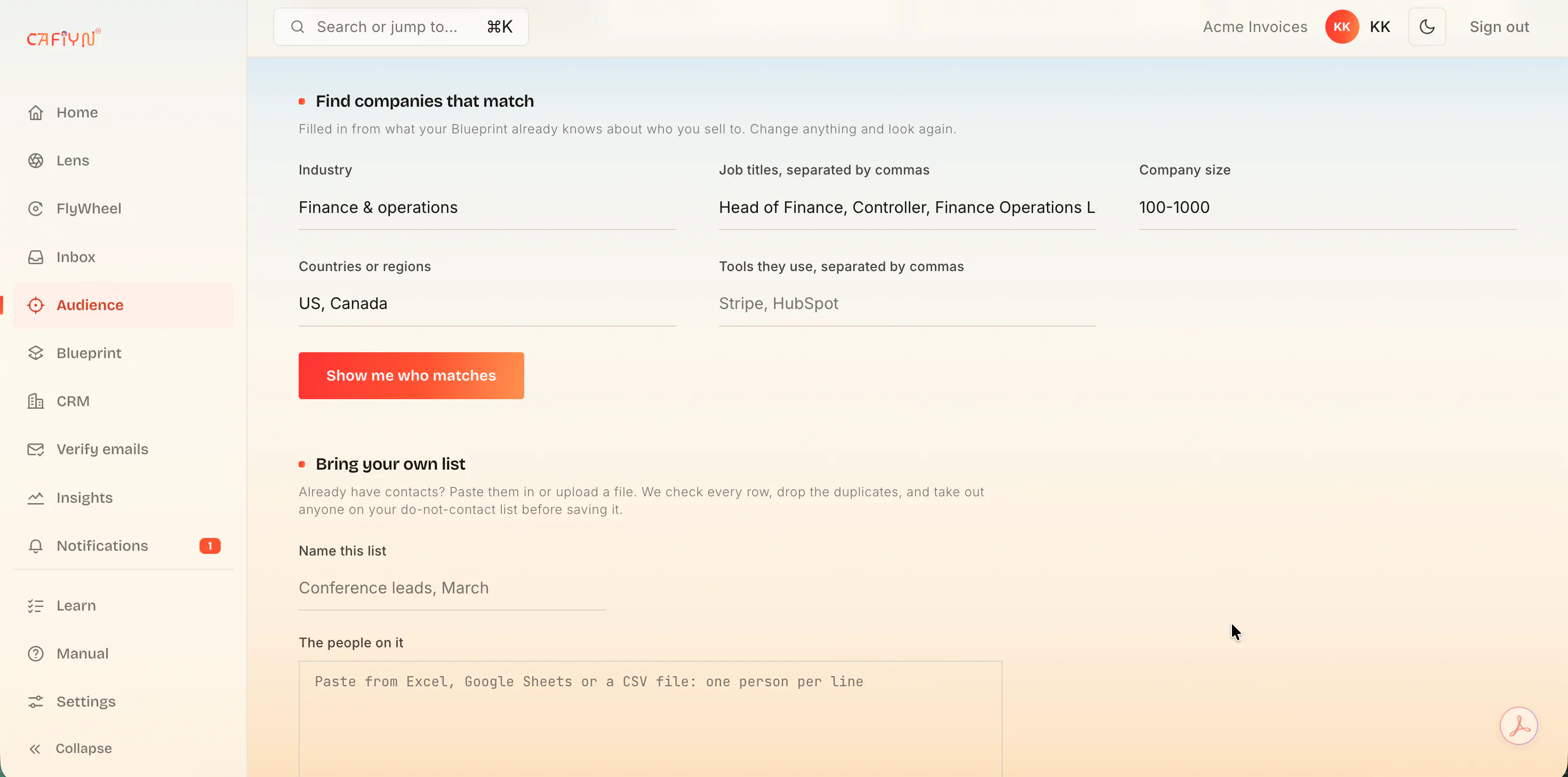The image size is (1568, 777).
Task: Edit Countries or regions field
Action: [487, 304]
